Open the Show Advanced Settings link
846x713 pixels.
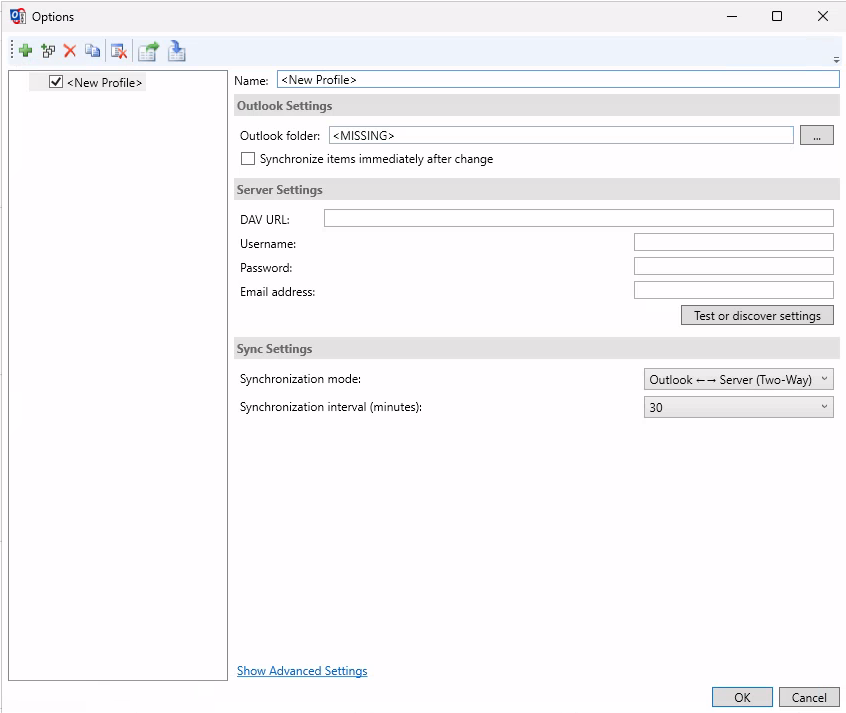[x=302, y=671]
